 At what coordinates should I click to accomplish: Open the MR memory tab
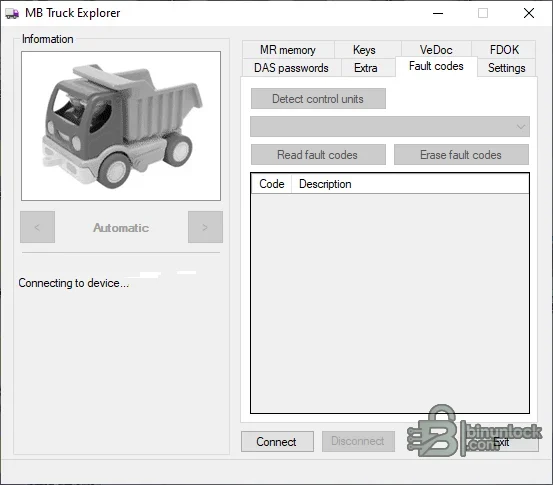click(x=288, y=50)
